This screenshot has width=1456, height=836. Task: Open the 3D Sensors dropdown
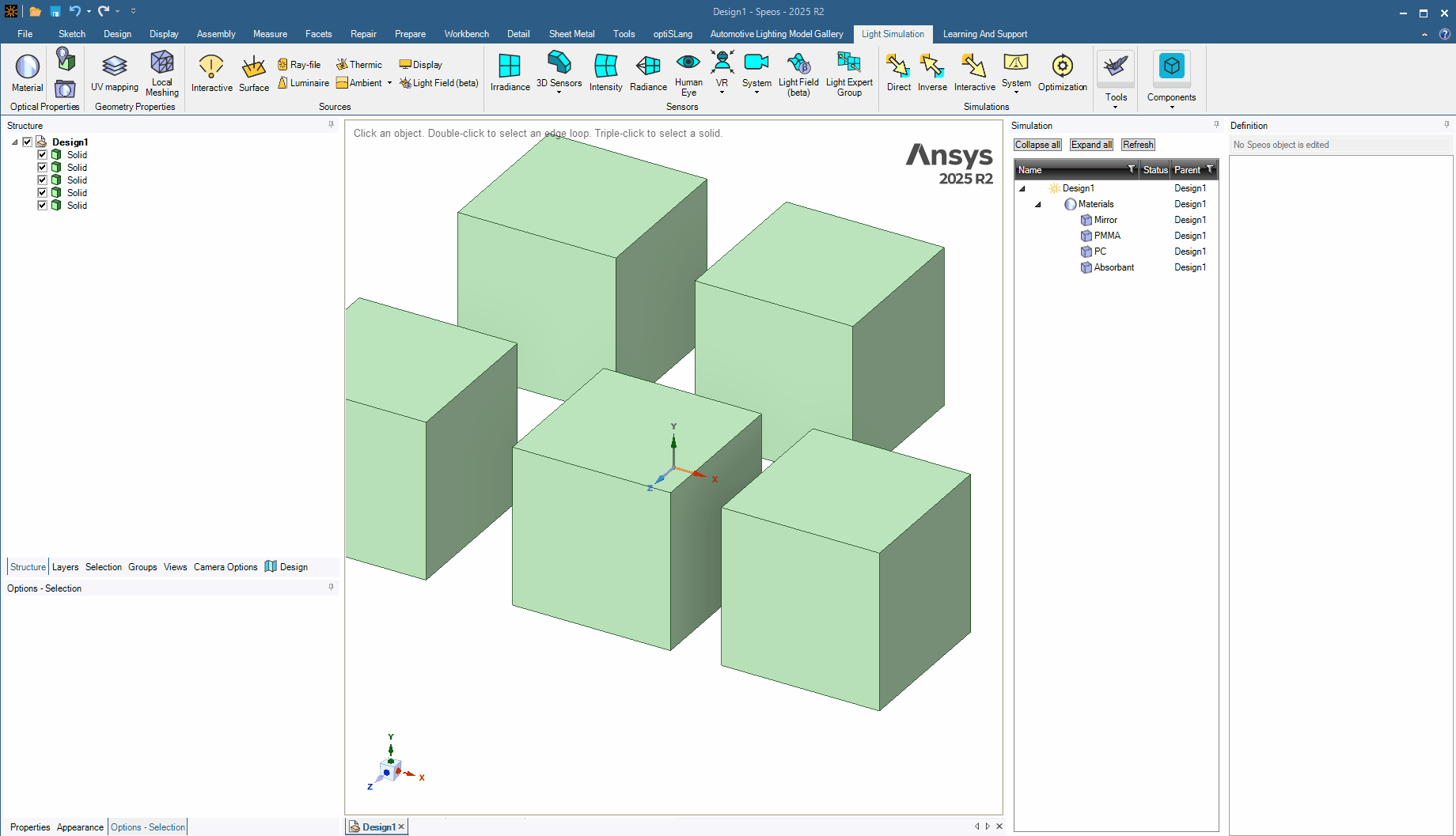coord(559,93)
